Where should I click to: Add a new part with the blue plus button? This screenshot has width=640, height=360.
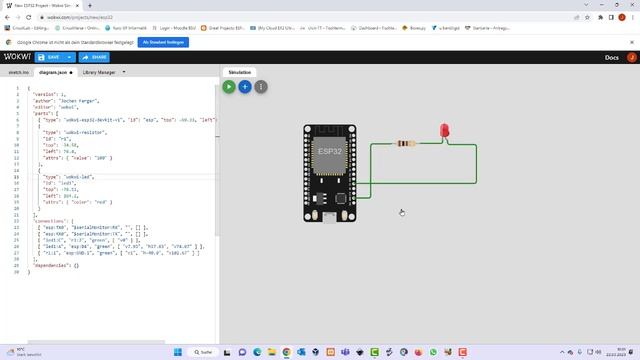click(x=245, y=87)
